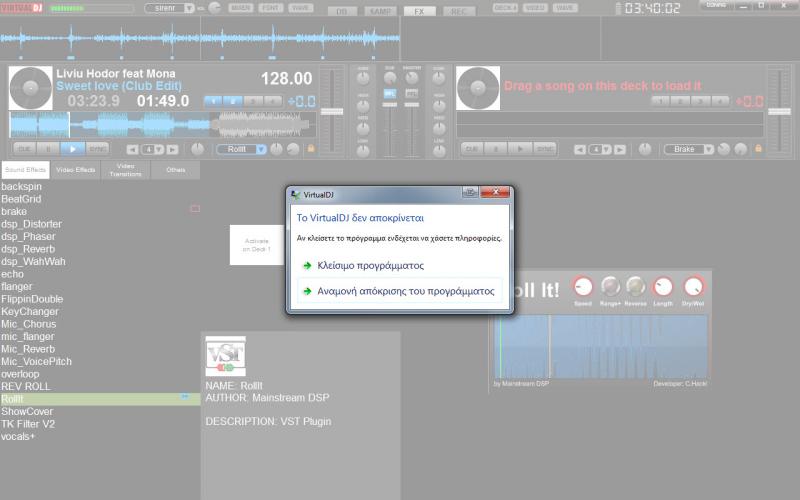This screenshot has height=500, width=800.
Task: Click the left deck pitch slider
Action: (x=332, y=111)
